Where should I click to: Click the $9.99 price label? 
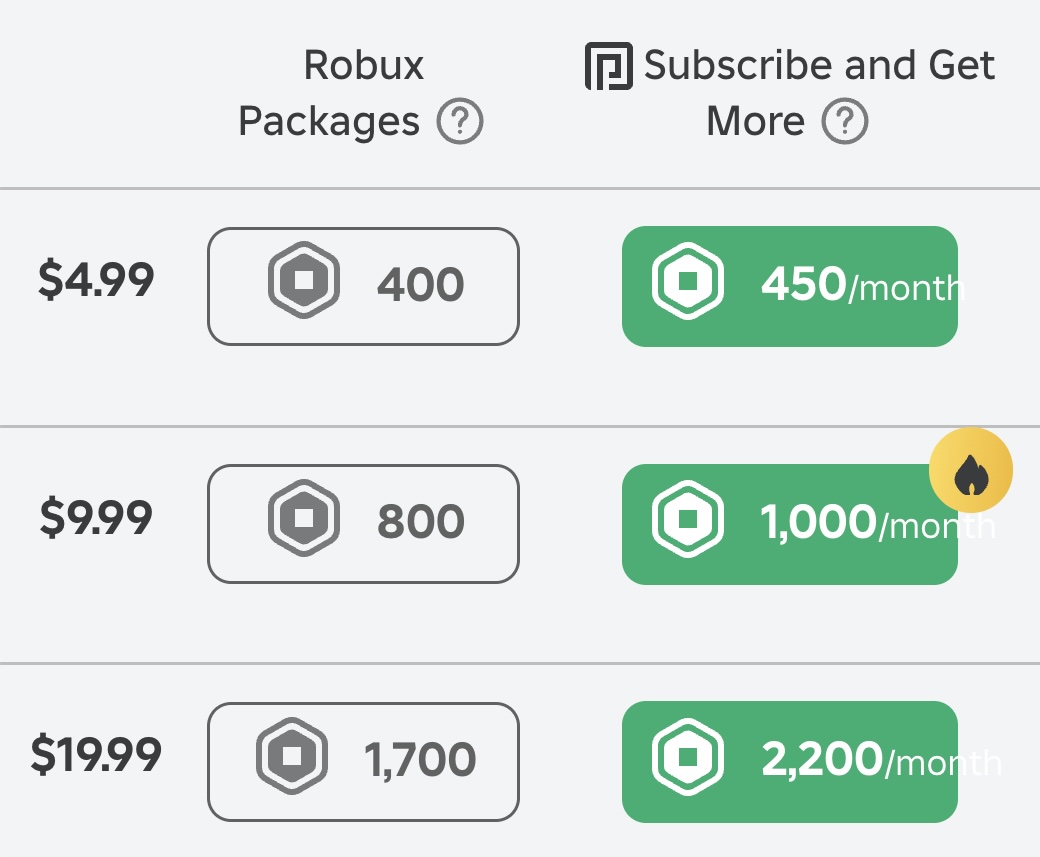click(96, 517)
